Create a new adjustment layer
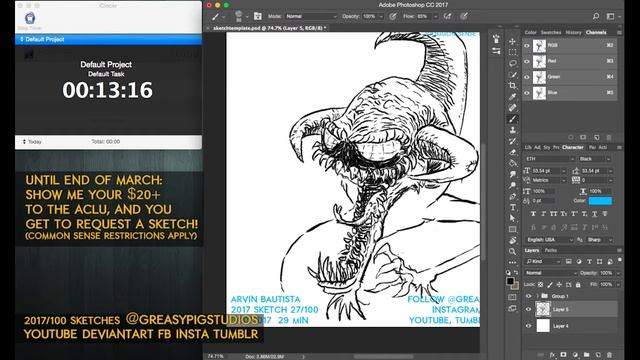640x360 pixels. tap(575, 355)
